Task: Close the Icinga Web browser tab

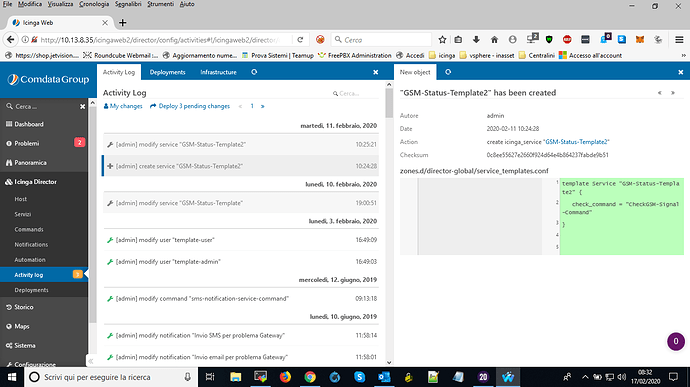Action: coord(105,22)
